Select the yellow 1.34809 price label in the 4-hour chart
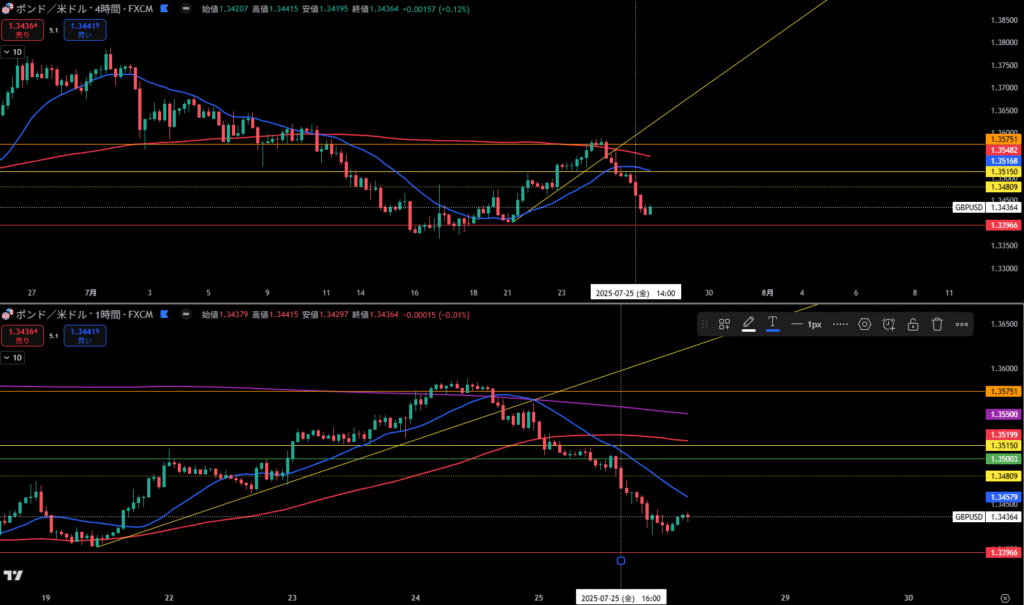The image size is (1024, 605). (x=1003, y=187)
